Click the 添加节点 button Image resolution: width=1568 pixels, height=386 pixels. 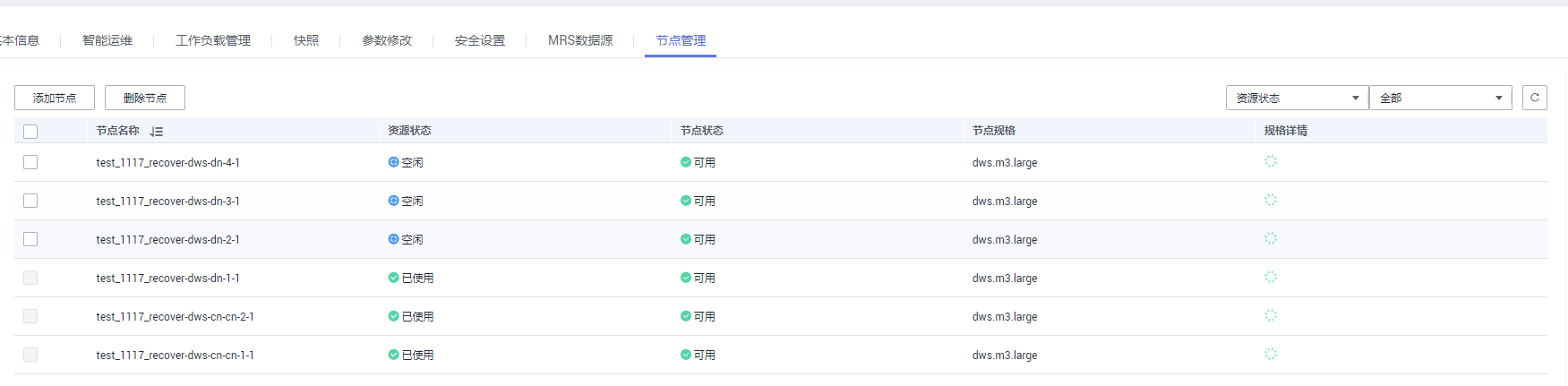point(55,98)
